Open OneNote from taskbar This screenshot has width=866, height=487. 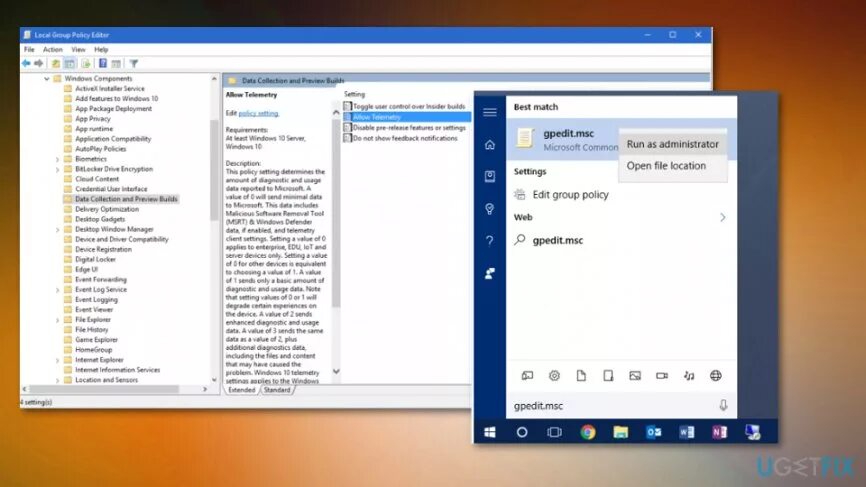(x=720, y=432)
